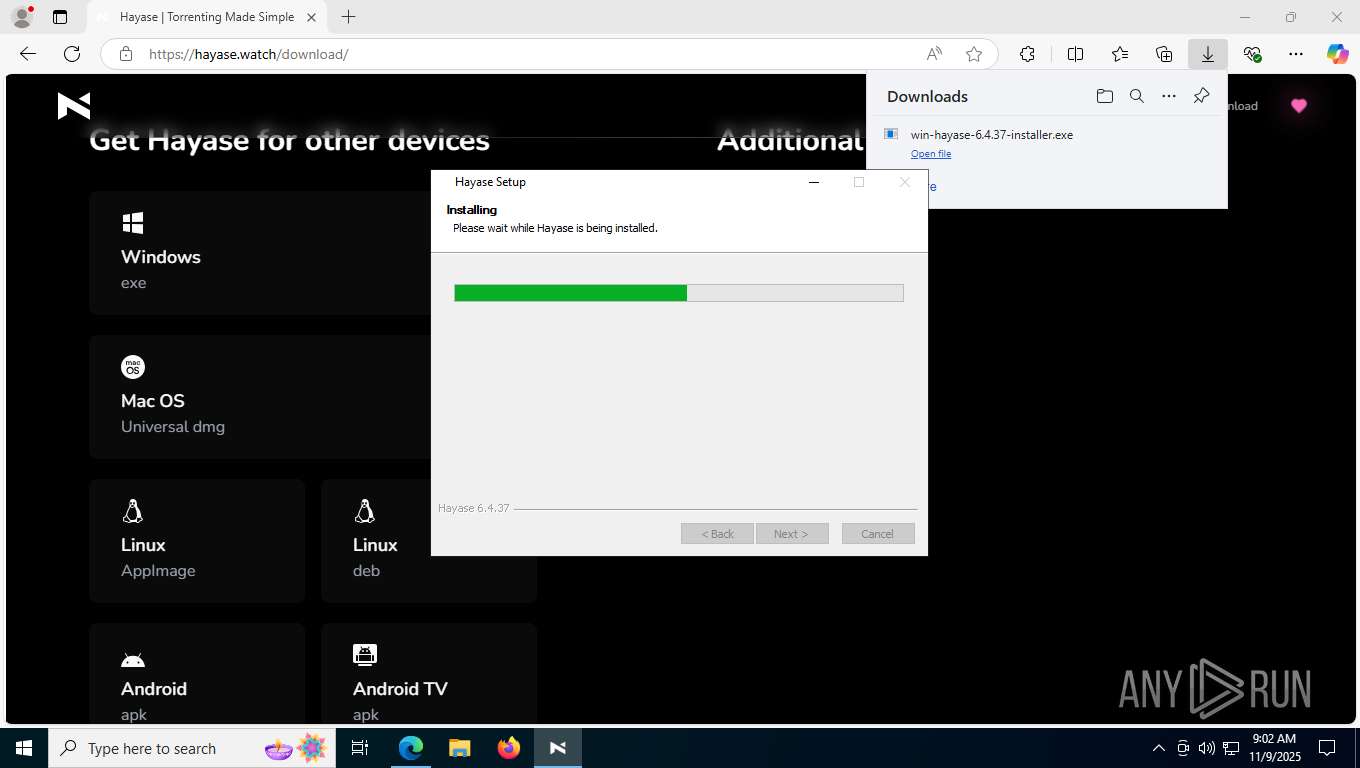Minimize the Hayase Setup window
The height and width of the screenshot is (768, 1360).
coord(814,182)
